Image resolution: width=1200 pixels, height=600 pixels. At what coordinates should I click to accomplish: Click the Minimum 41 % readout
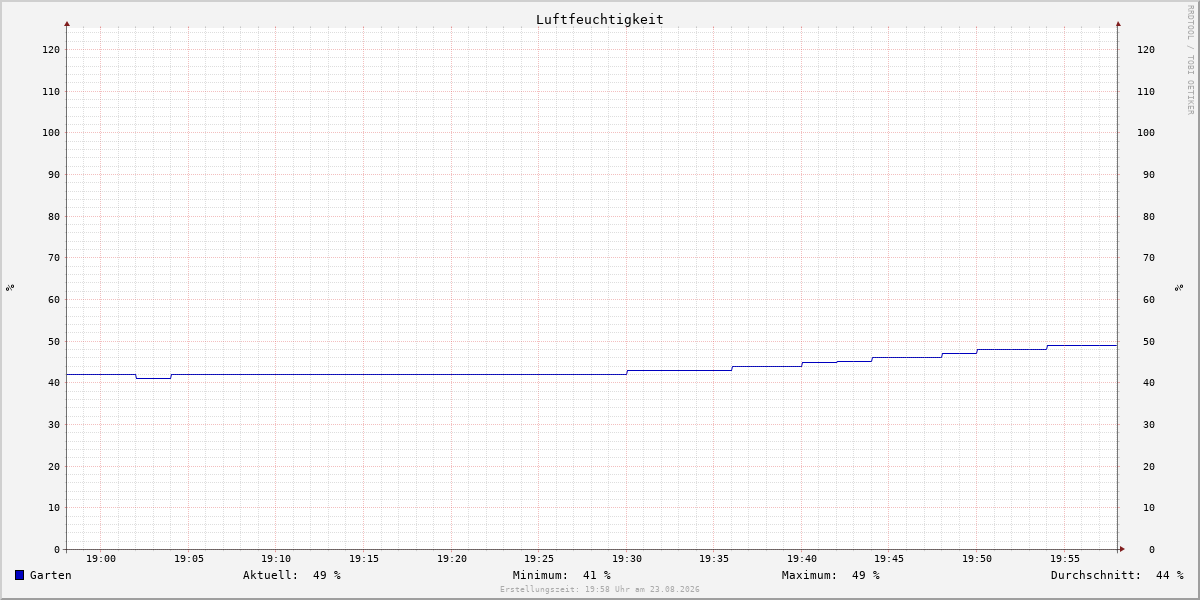coord(562,575)
